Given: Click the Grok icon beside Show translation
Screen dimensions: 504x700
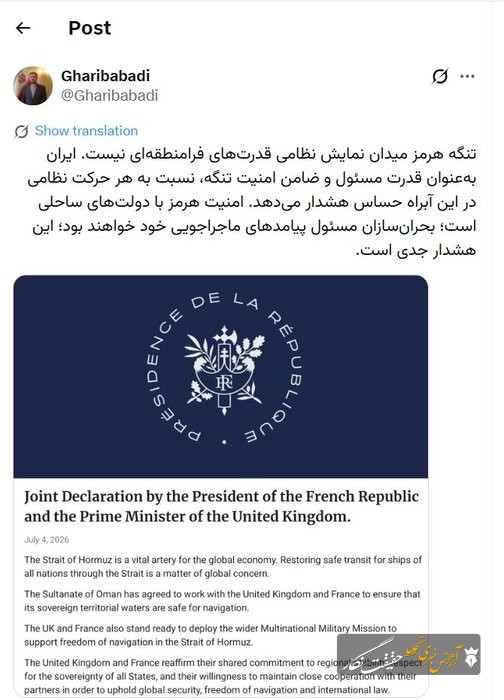Looking at the screenshot, I should (21, 131).
